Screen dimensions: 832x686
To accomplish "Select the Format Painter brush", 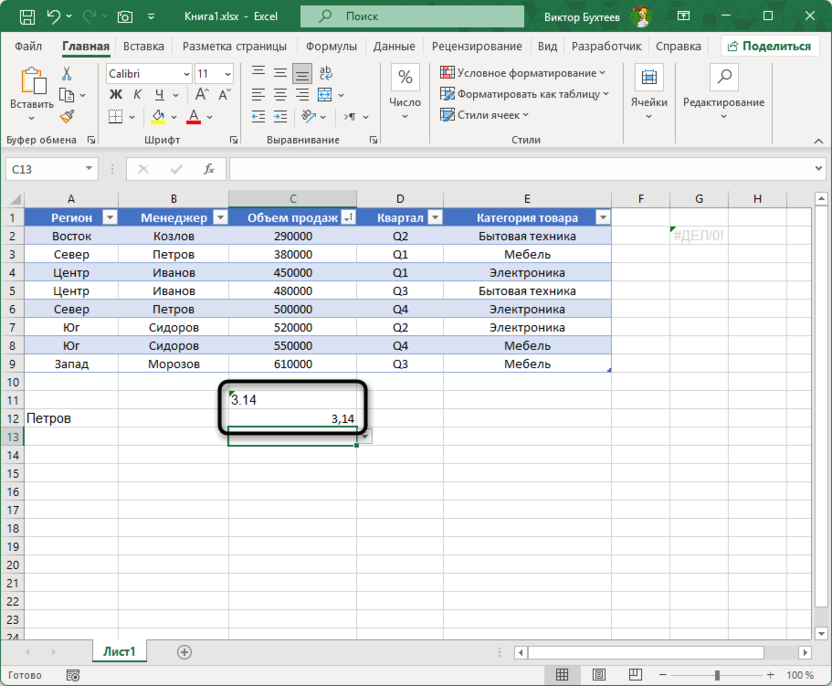I will click(66, 117).
